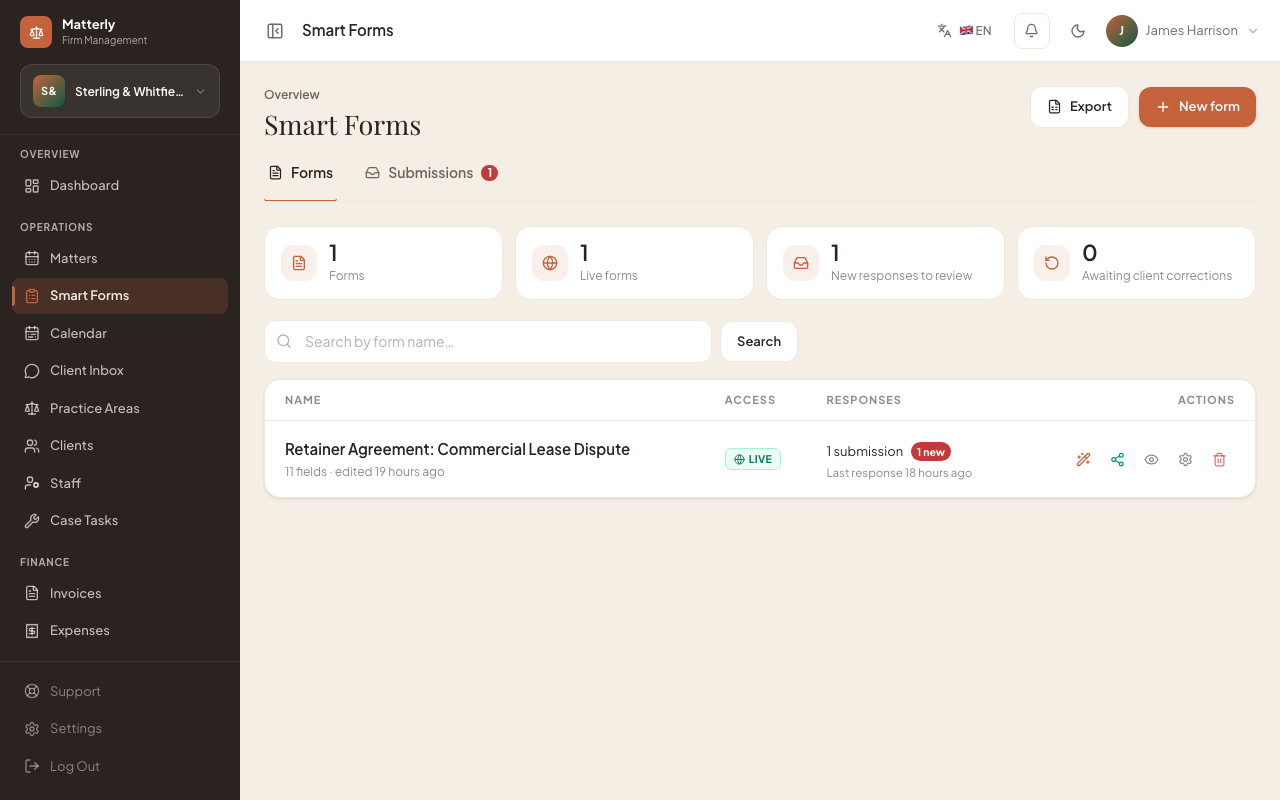The width and height of the screenshot is (1280, 800).
Task: Click the Overview breadcrumb text
Action: [x=292, y=95]
